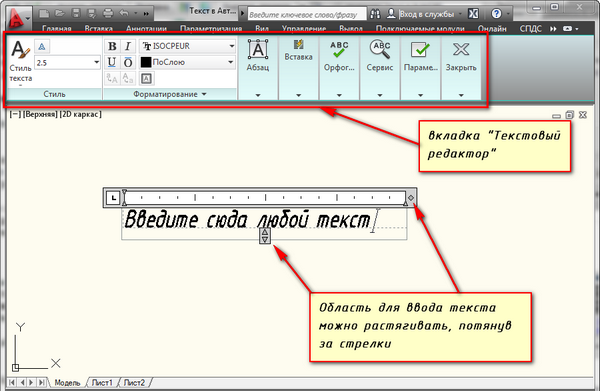This screenshot has height=391, width=600.
Task: Click the Вход в службы sign-in button
Action: click(426, 14)
